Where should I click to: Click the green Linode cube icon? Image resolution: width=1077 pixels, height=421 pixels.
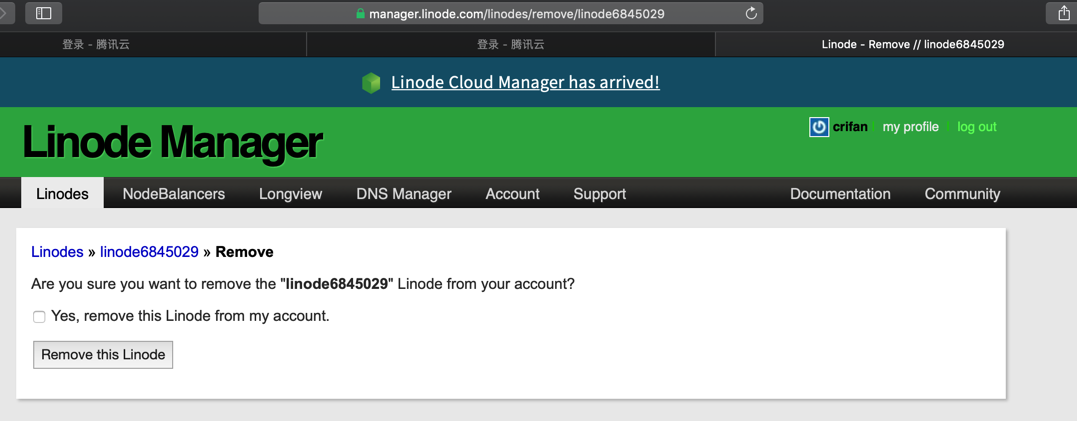tap(371, 83)
